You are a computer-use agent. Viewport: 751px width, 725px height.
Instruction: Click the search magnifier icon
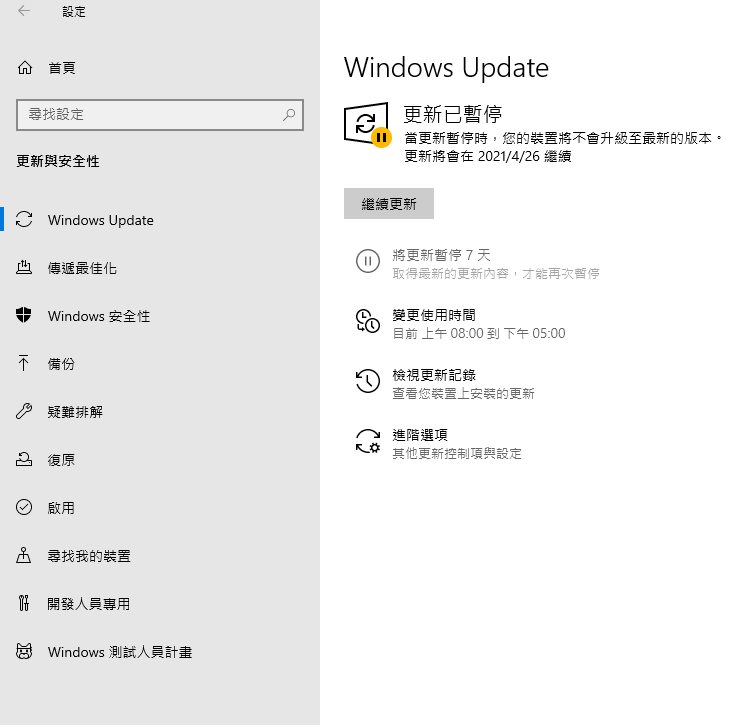(x=289, y=114)
